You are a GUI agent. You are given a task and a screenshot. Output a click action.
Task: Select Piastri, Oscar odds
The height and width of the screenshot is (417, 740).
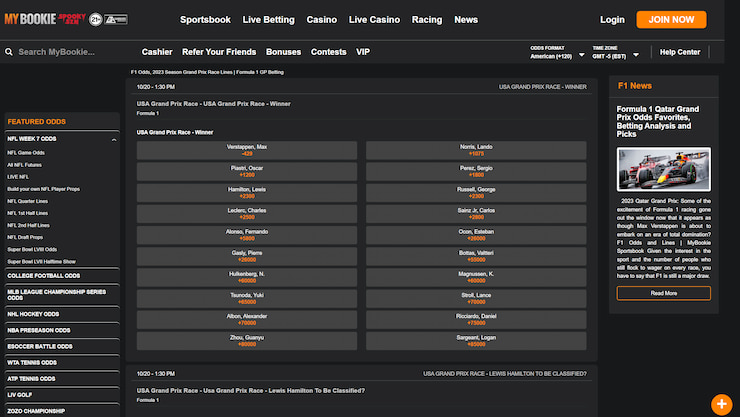247,171
